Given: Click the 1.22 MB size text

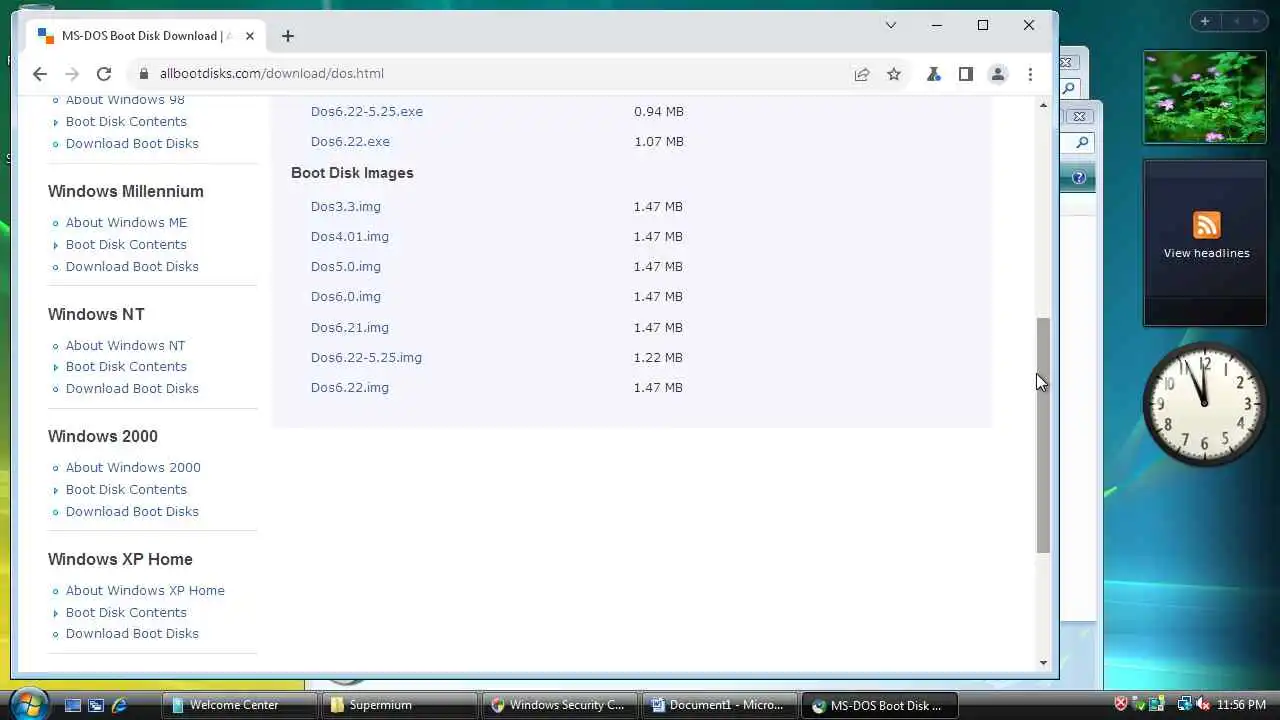Looking at the screenshot, I should (658, 357).
